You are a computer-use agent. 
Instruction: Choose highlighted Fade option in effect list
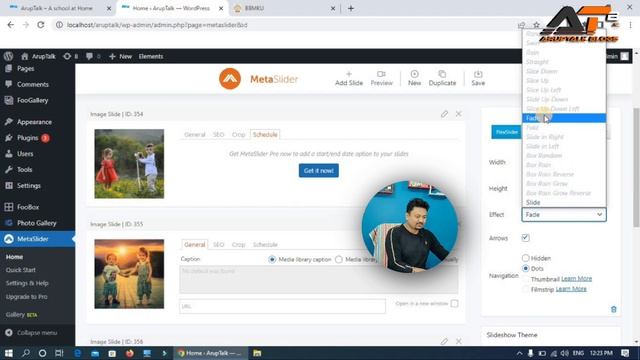(564, 118)
